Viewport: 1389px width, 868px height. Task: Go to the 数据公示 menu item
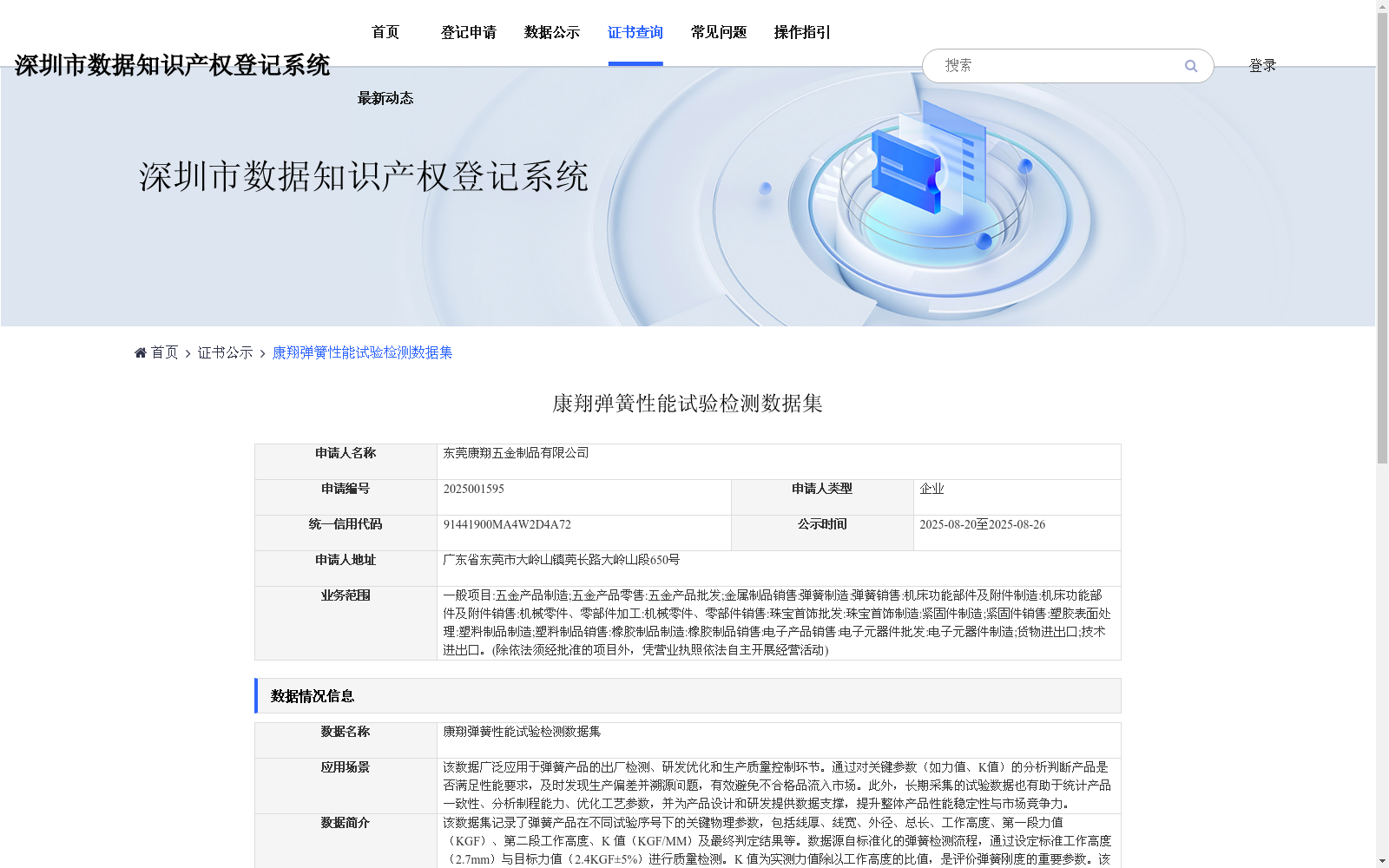[552, 32]
